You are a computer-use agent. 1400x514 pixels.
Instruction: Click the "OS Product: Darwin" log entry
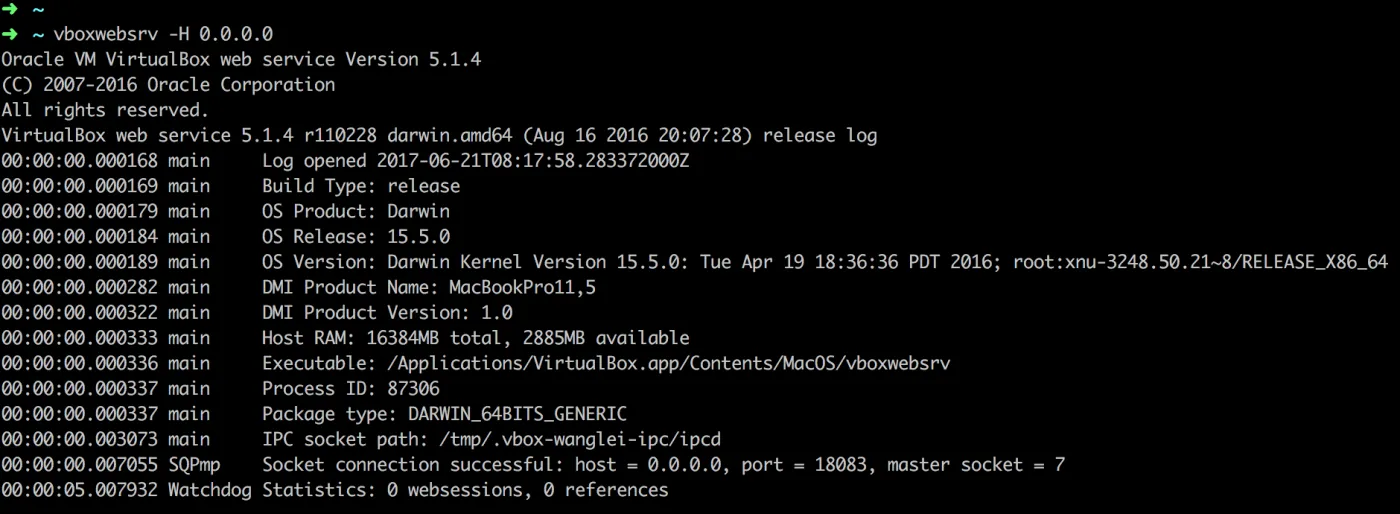point(356,211)
